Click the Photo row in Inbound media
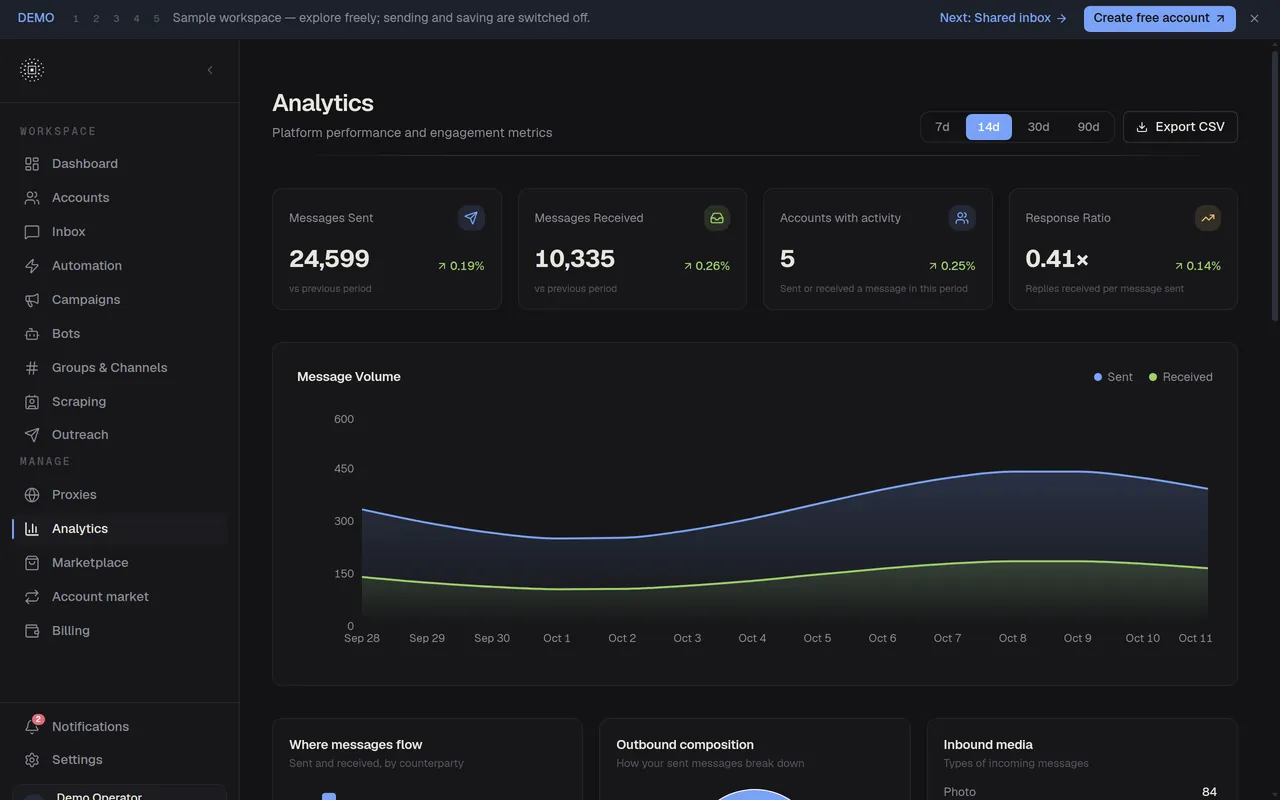1280x800 pixels. [x=1080, y=792]
